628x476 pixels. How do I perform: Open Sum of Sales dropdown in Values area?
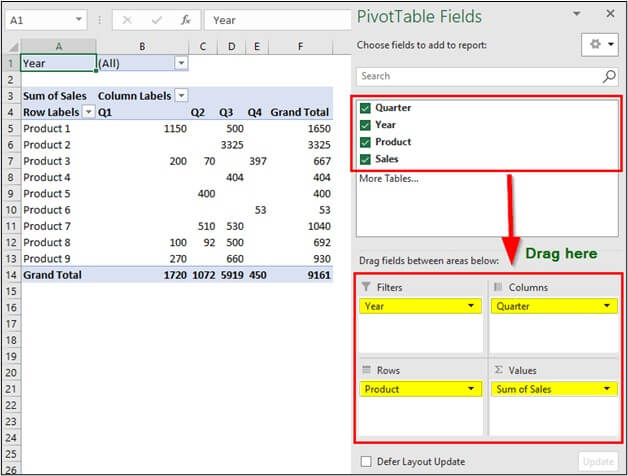pyautogui.click(x=607, y=389)
